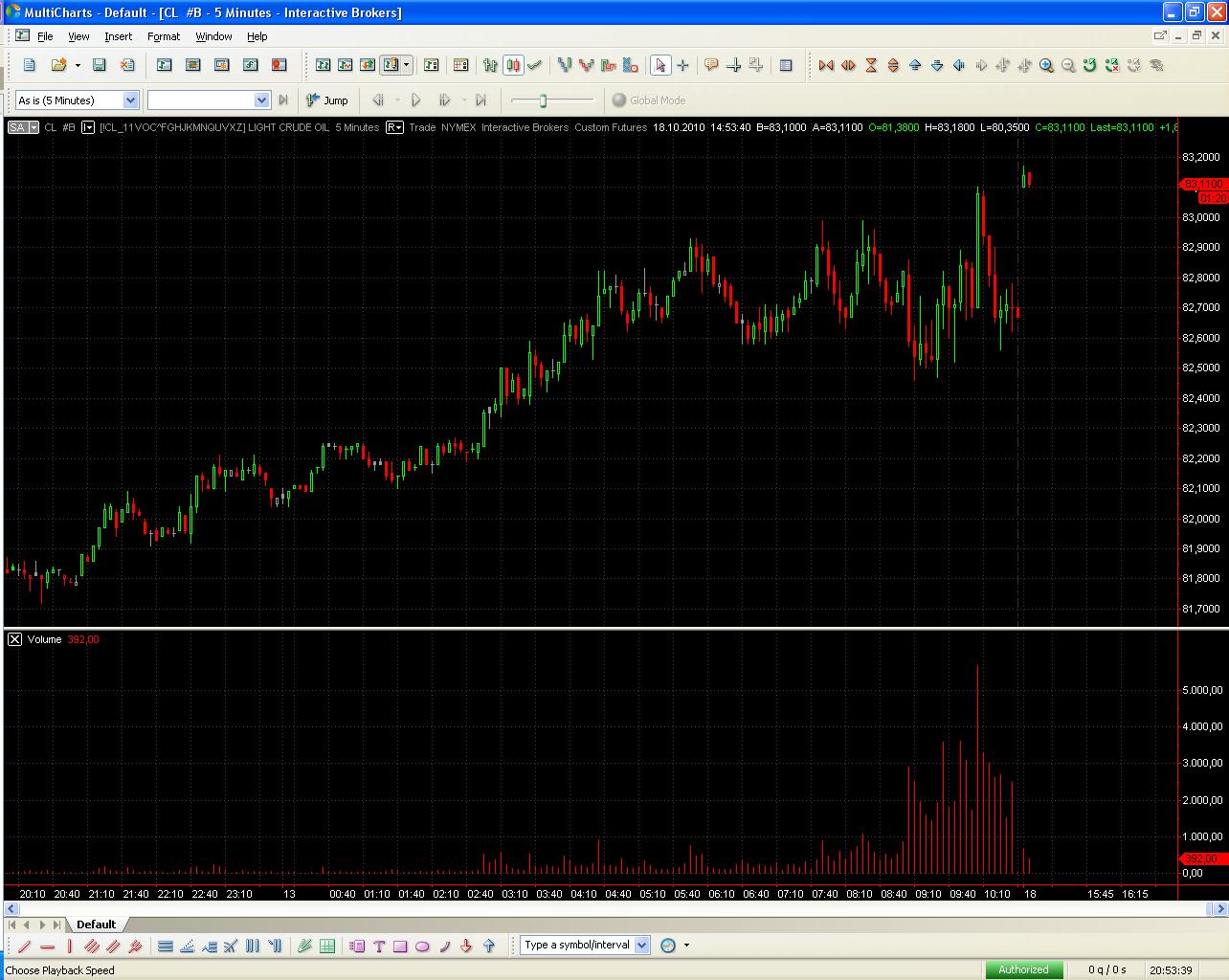
Task: Select the Fibonacci retracement lines tool
Action: coord(165,947)
